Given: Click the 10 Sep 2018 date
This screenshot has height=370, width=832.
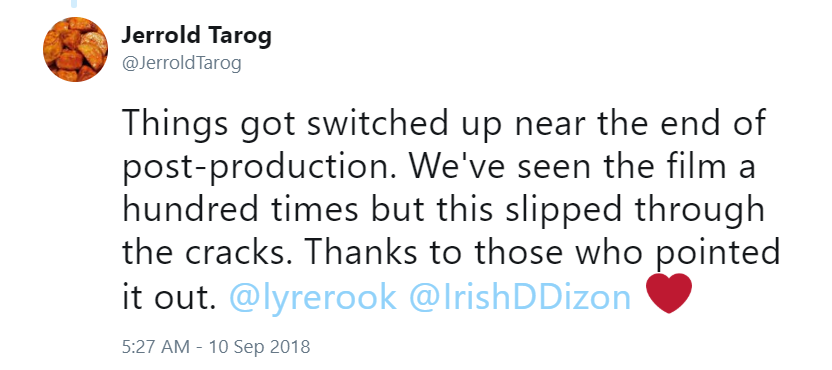Looking at the screenshot, I should 259,347.
